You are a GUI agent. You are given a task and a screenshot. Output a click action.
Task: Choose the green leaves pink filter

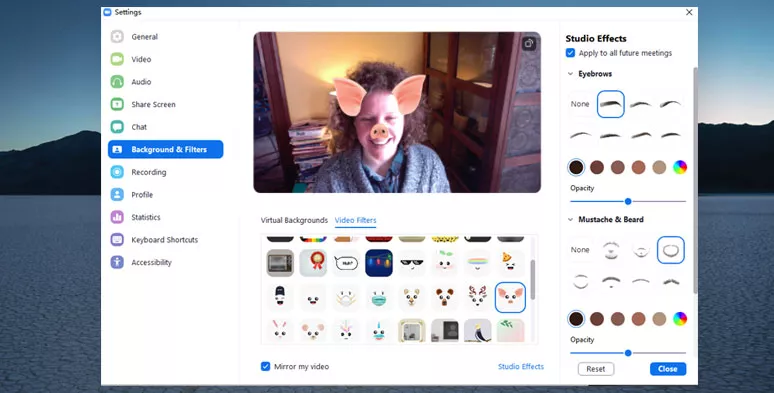[x=510, y=330]
